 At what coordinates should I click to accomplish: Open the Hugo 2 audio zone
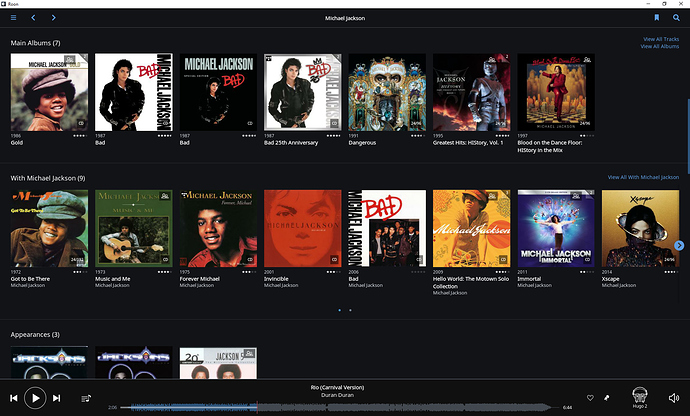[x=640, y=398]
